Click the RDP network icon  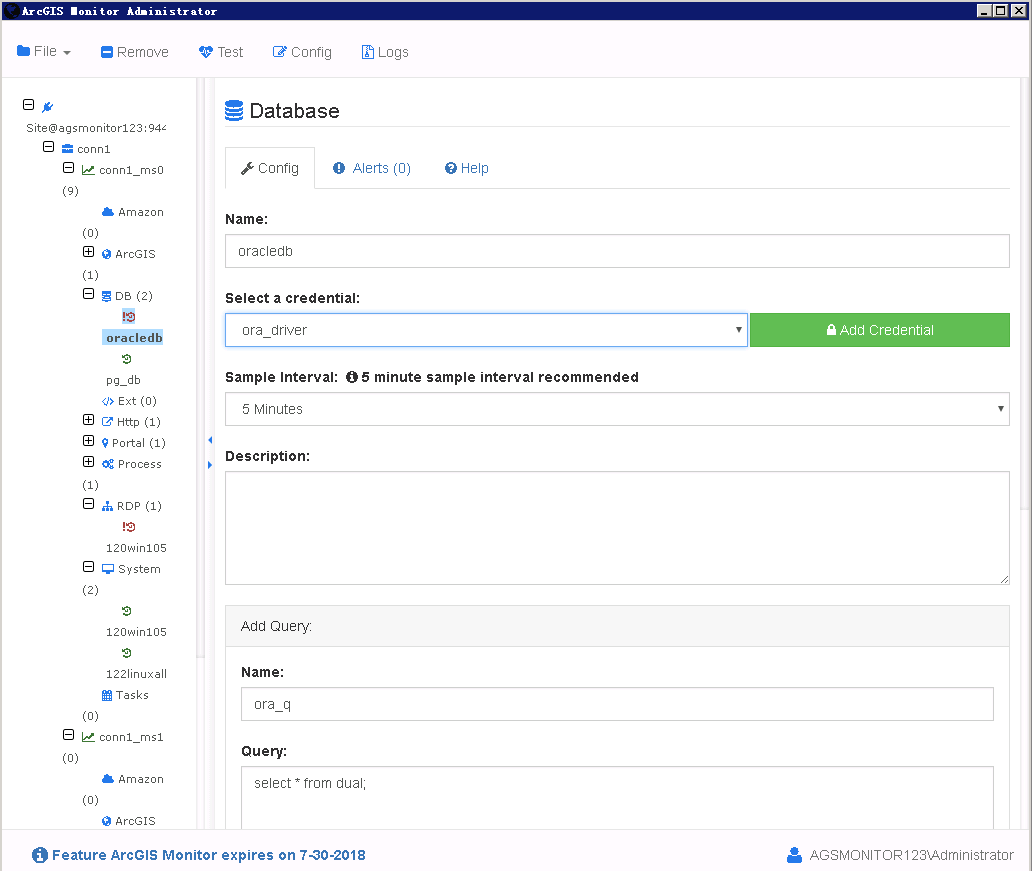(107, 506)
